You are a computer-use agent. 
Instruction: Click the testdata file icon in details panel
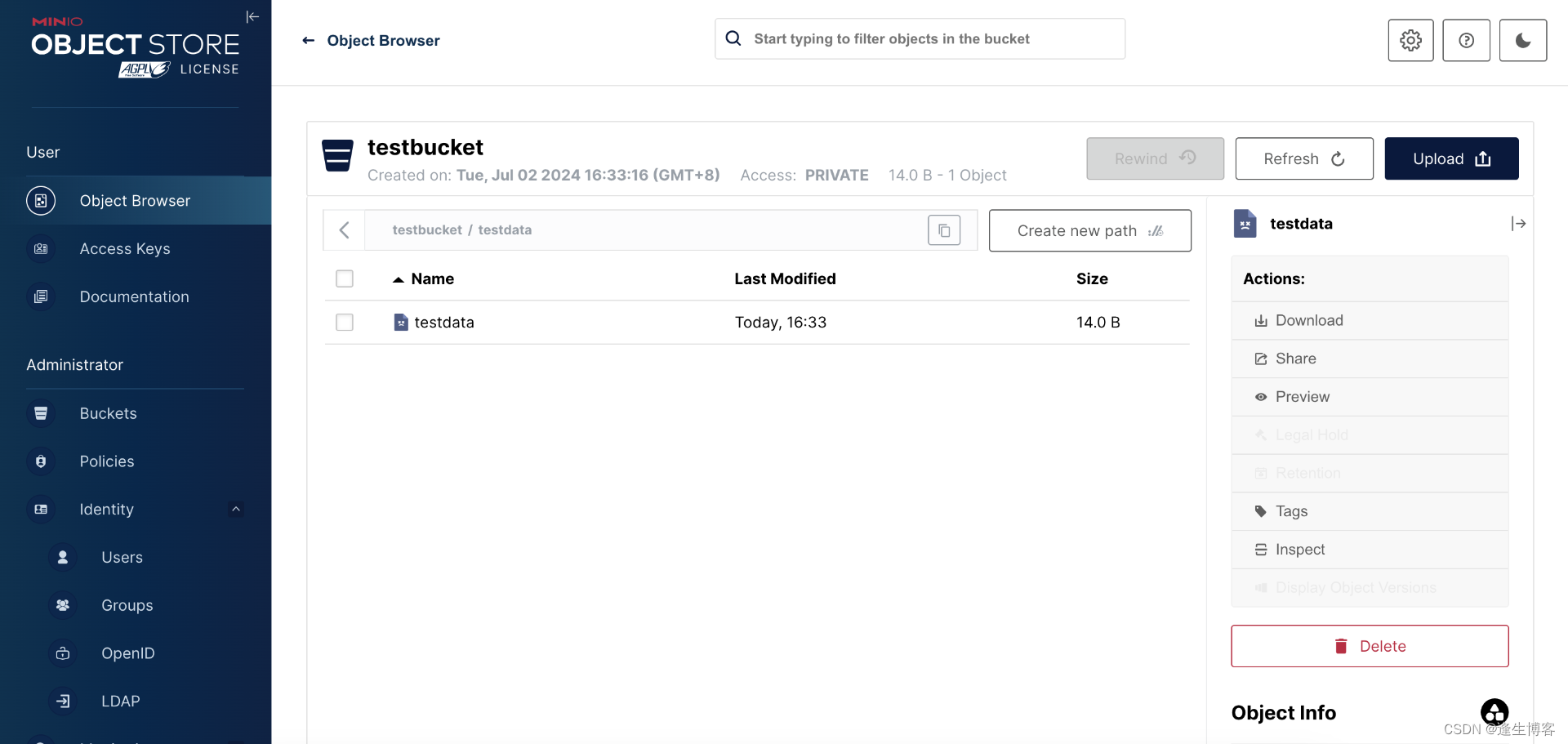[1245, 224]
